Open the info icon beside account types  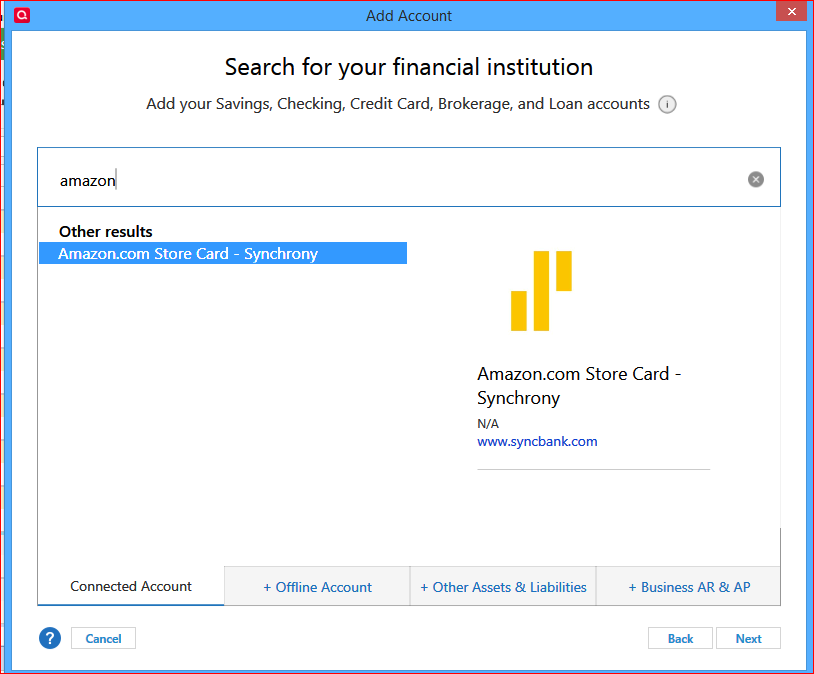pos(667,104)
